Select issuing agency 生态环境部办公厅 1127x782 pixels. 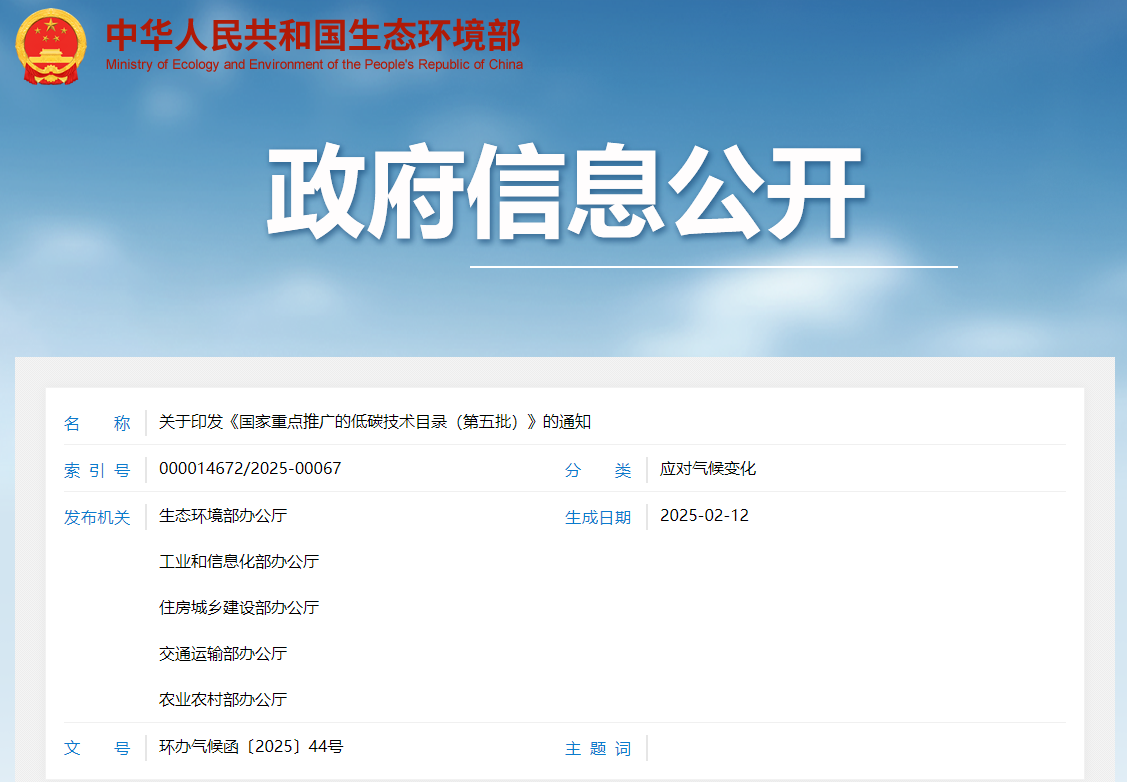point(223,515)
